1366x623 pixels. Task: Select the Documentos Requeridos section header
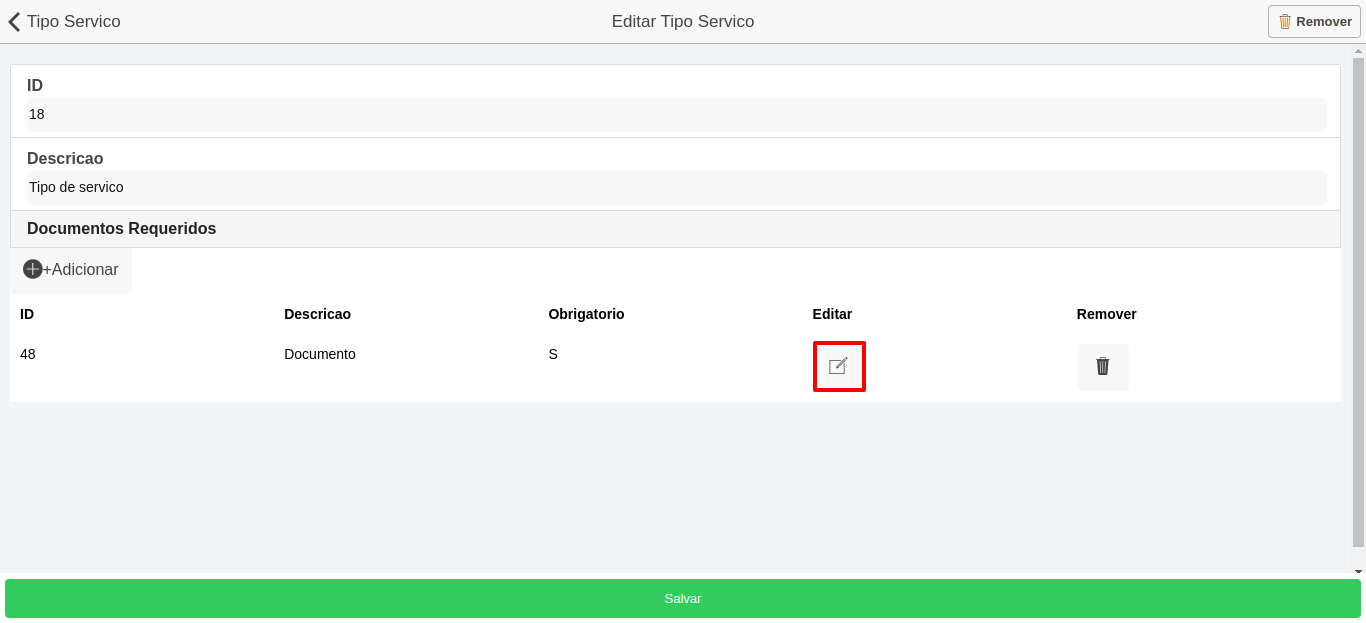122,228
